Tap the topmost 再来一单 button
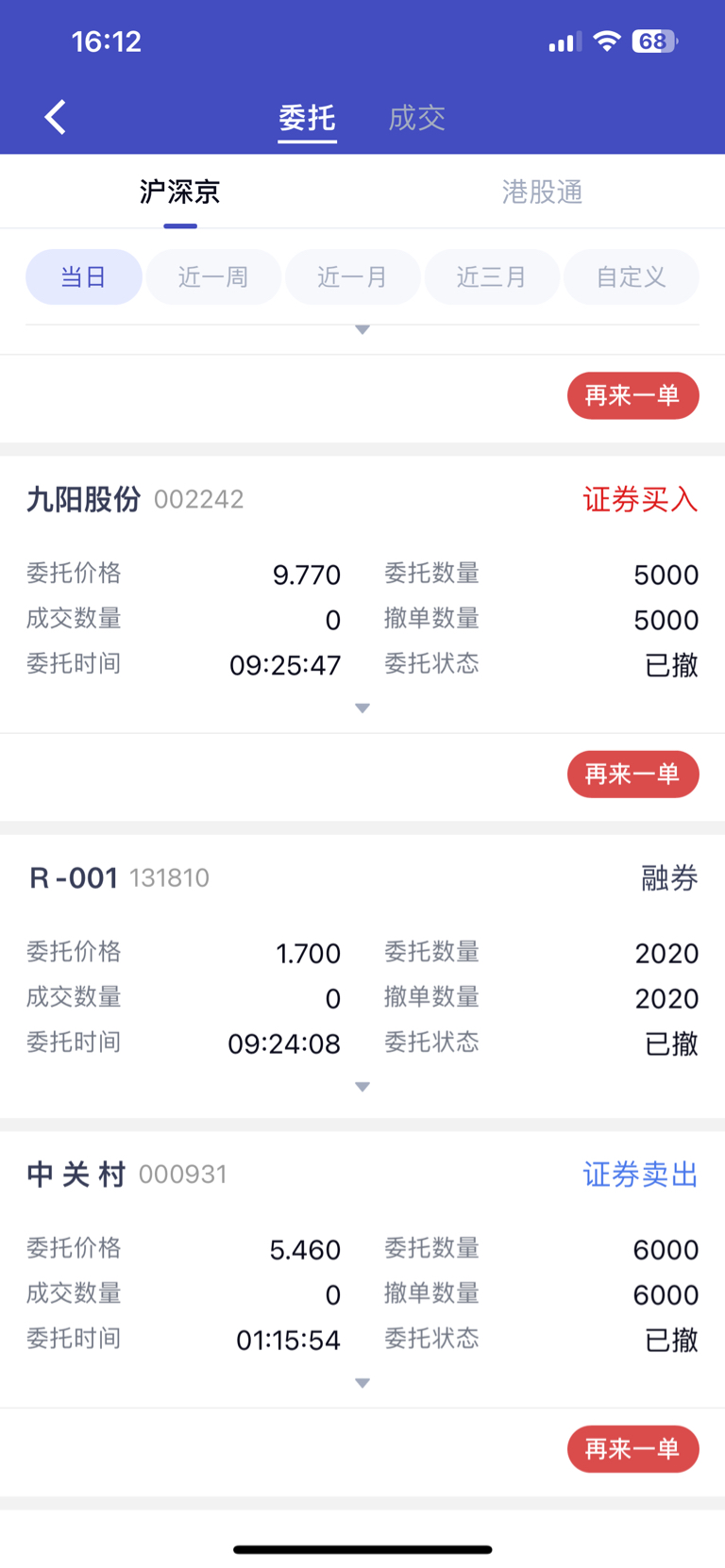 coord(633,396)
